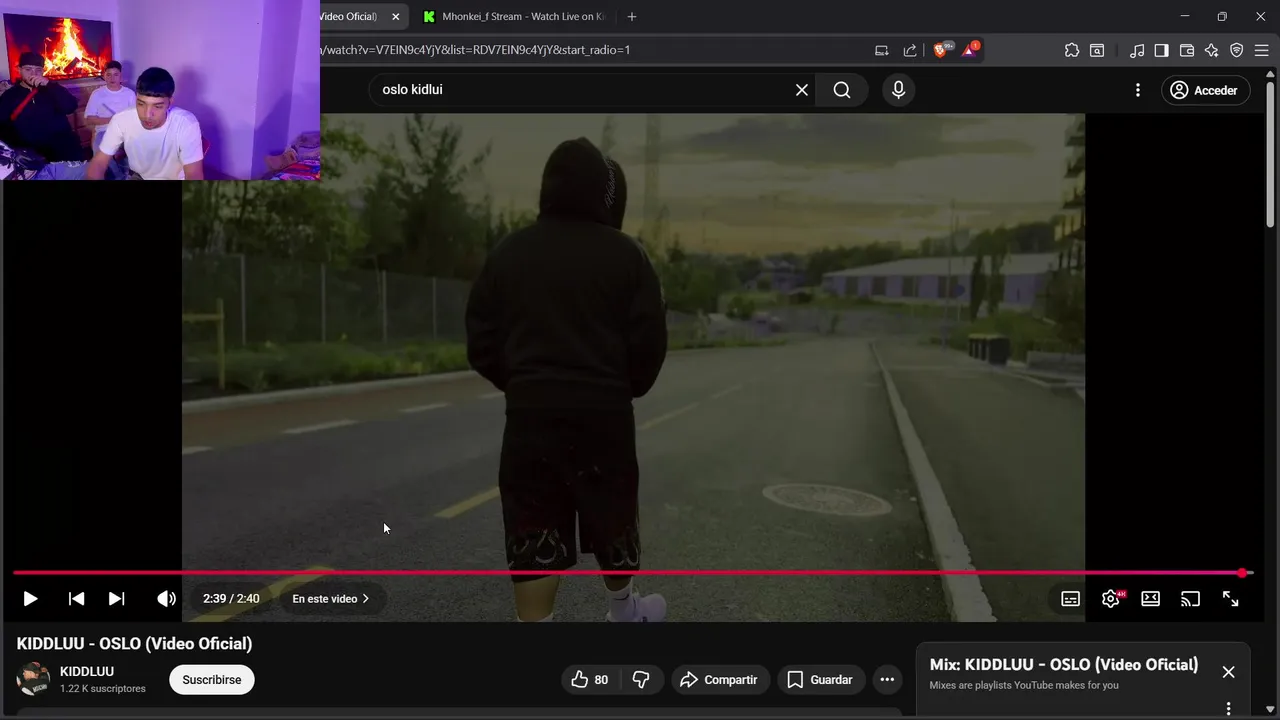The image size is (1280, 720).
Task: Click install app icon in address bar
Action: [x=881, y=50]
